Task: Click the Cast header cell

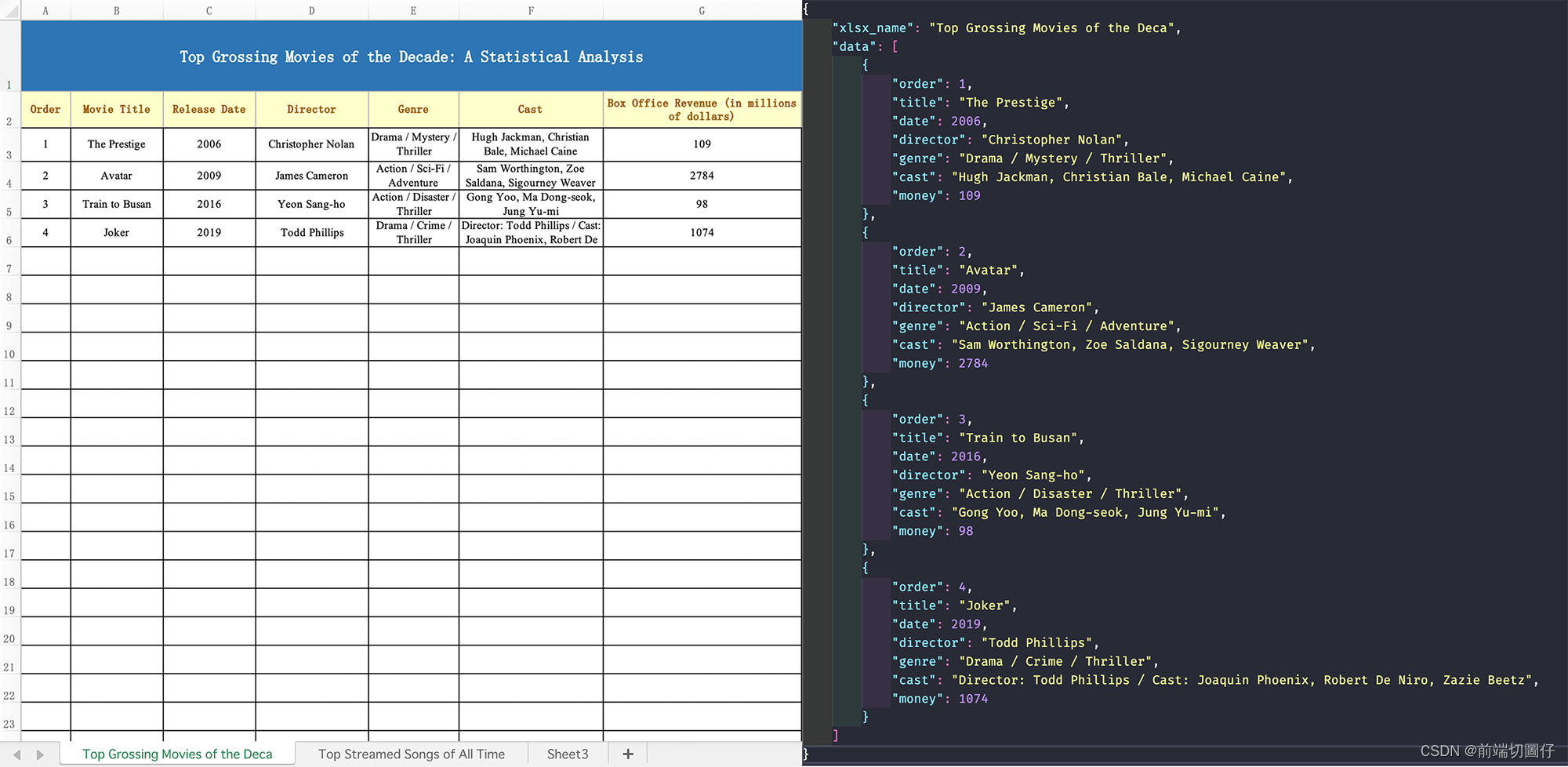Action: coord(531,110)
